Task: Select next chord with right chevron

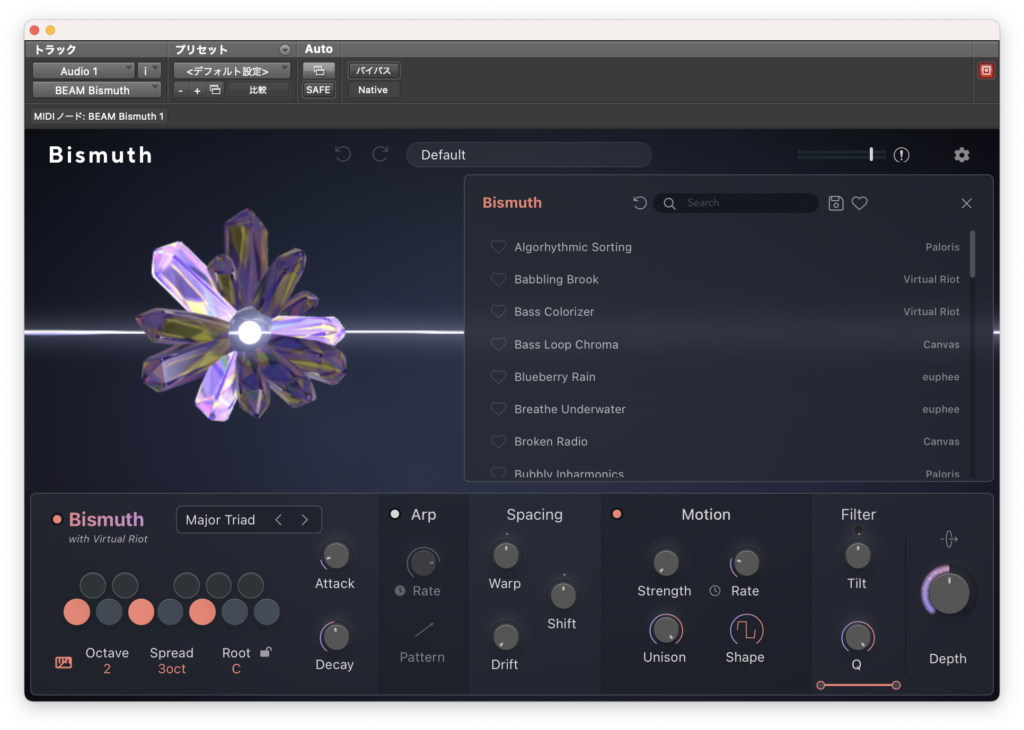Action: pos(304,520)
